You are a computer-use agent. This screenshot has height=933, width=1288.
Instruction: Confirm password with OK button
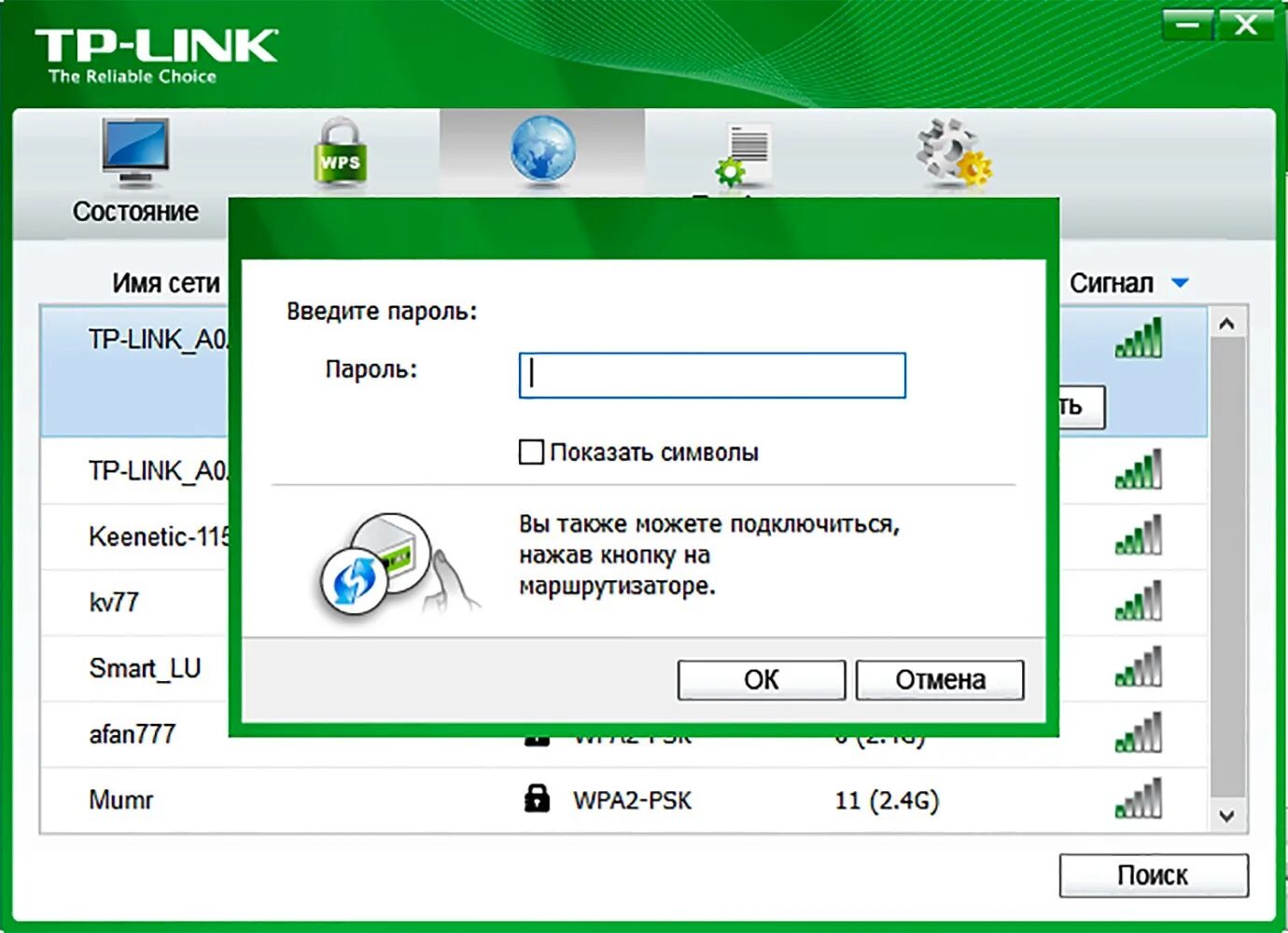coord(762,680)
